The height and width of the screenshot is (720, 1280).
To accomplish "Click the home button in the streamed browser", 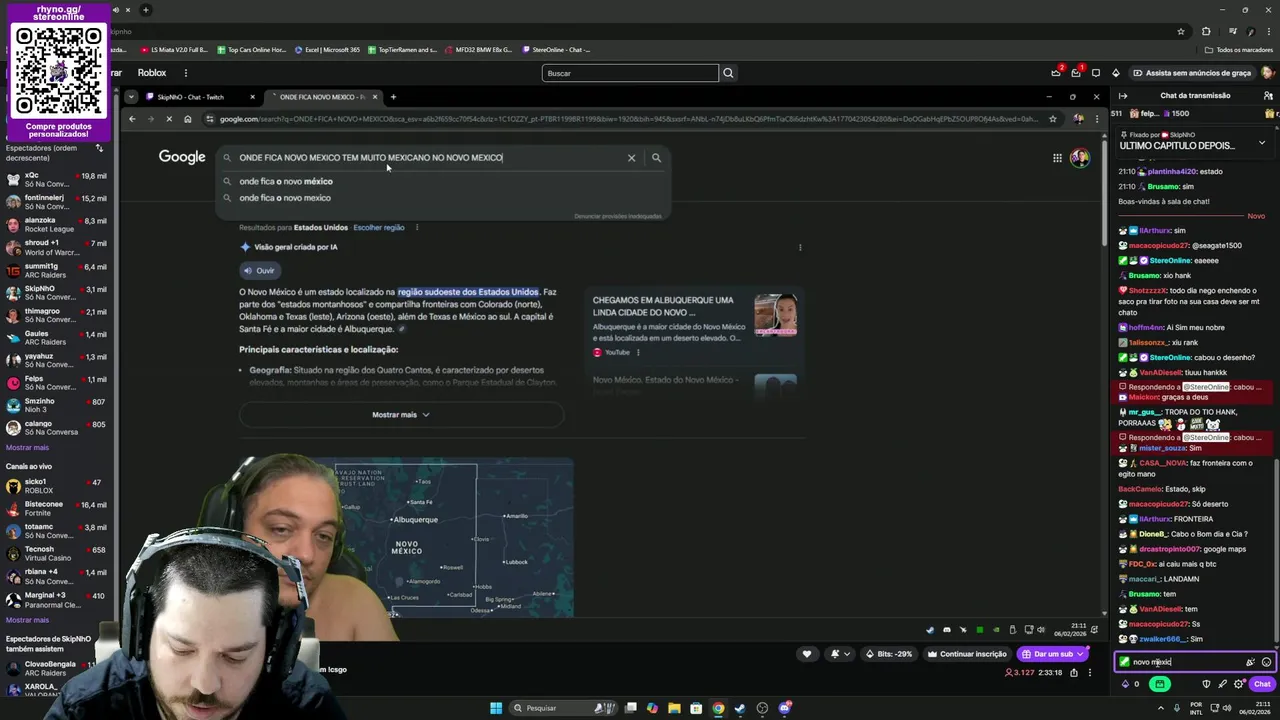I will coord(188,119).
